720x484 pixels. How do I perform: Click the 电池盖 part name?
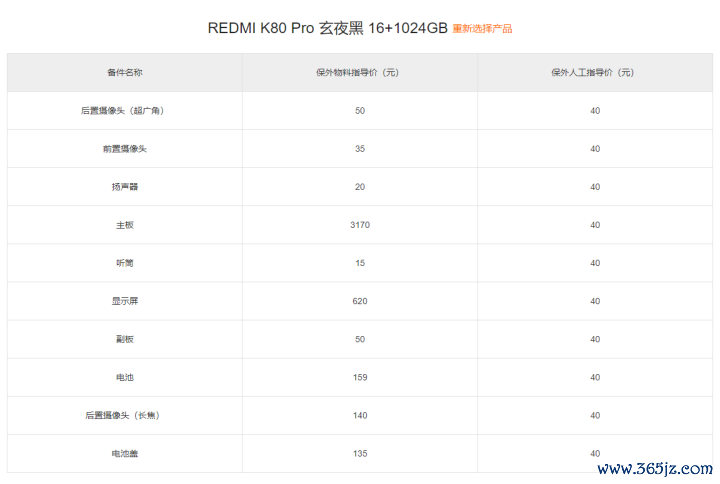[x=125, y=454]
